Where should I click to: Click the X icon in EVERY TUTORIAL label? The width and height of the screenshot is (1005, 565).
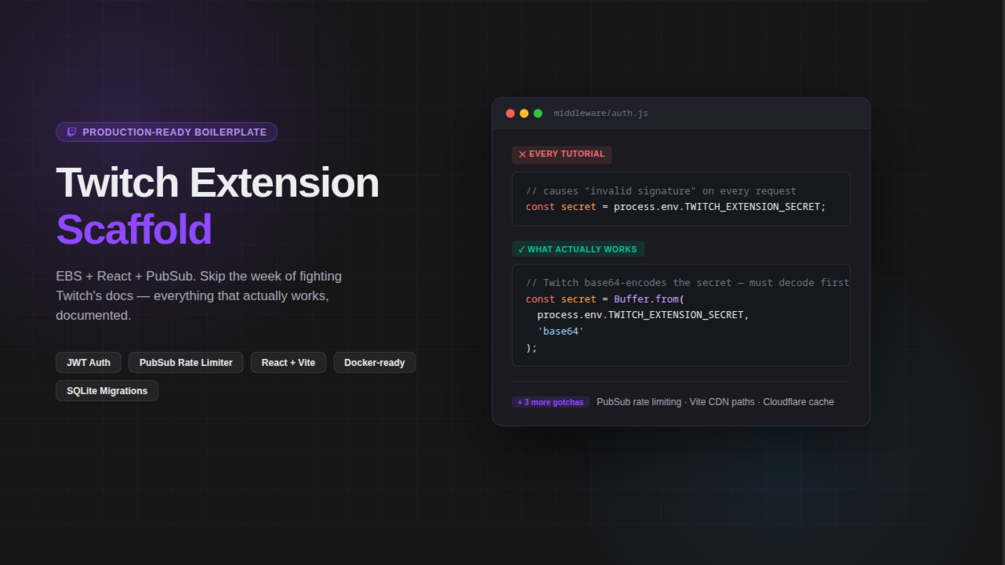tap(522, 154)
